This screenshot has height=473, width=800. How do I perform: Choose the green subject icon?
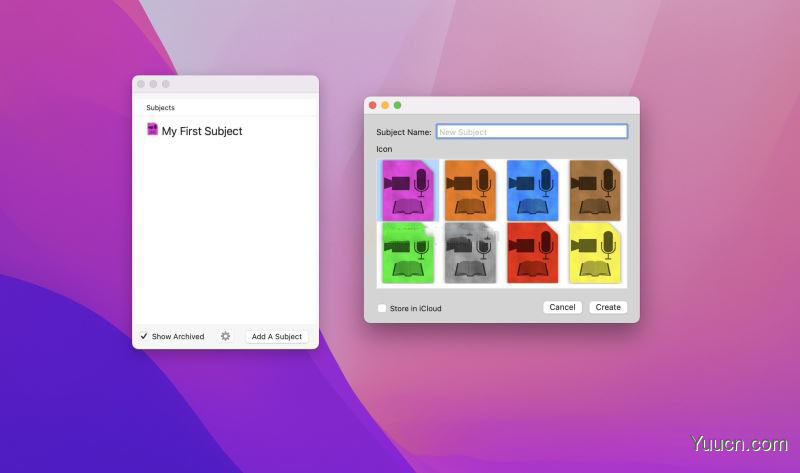(408, 252)
